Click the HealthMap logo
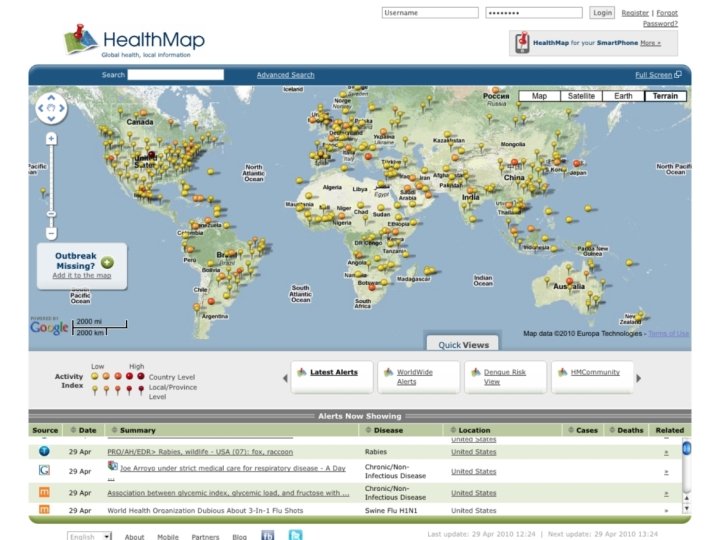Viewport: 720px width, 540px height. click(134, 41)
